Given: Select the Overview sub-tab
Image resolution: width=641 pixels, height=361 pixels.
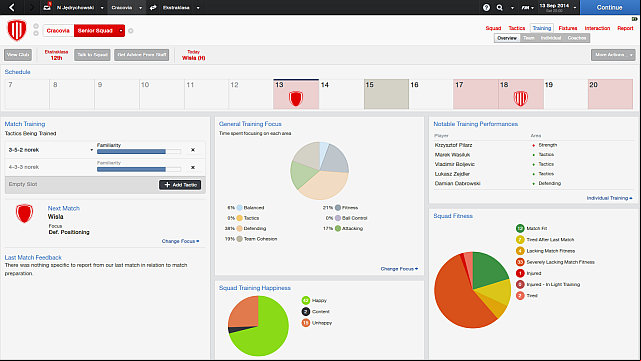Looking at the screenshot, I should coord(507,38).
